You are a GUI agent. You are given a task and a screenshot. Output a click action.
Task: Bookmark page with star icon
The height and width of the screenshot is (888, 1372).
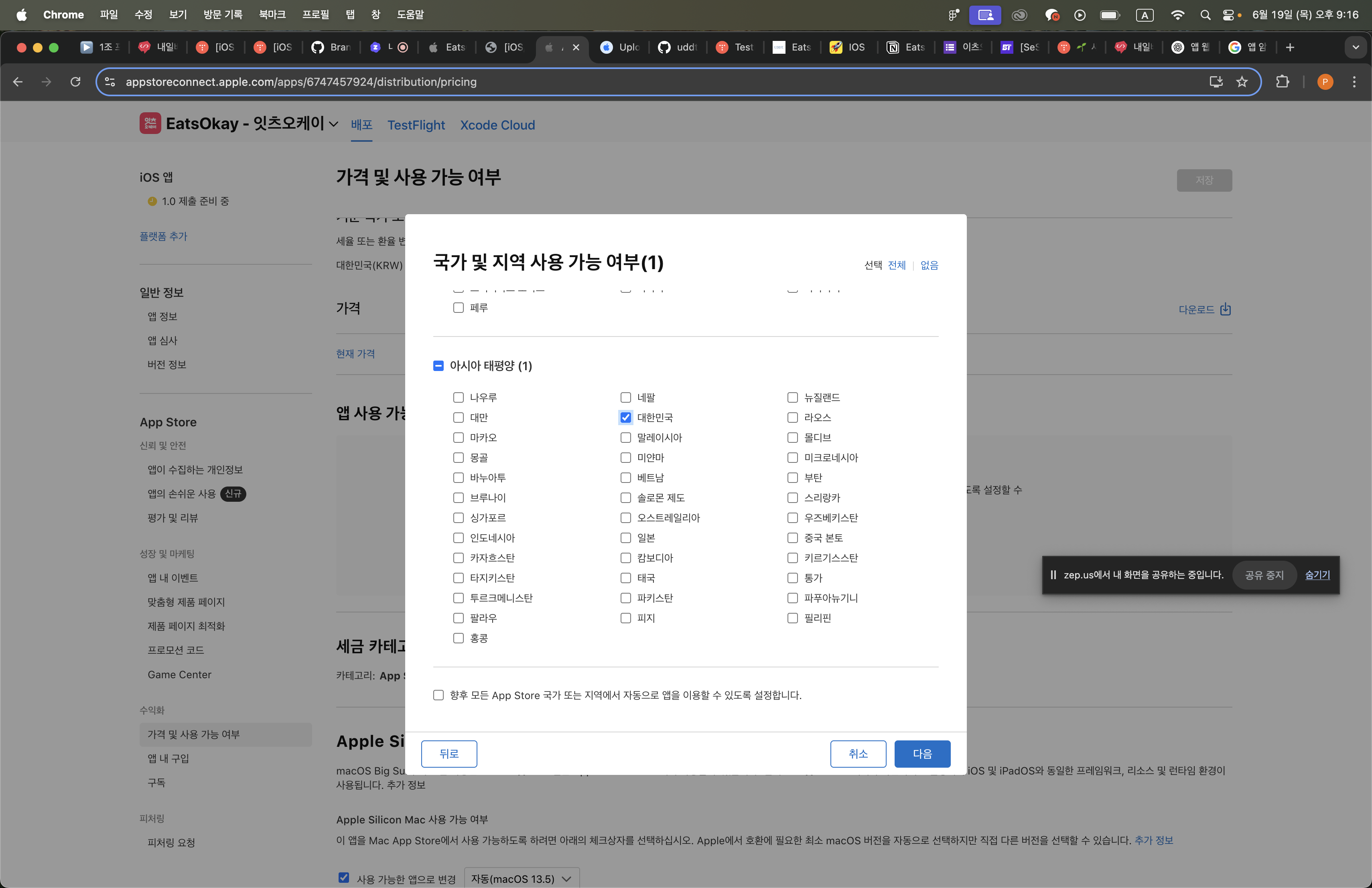[x=1242, y=82]
